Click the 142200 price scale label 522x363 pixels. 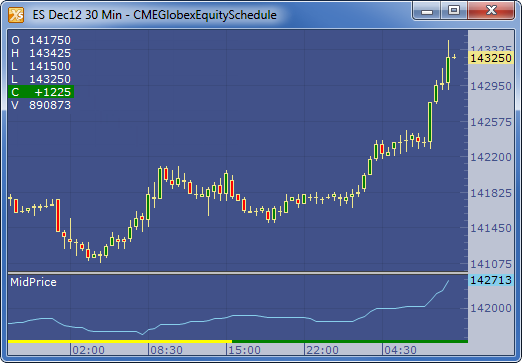point(491,157)
